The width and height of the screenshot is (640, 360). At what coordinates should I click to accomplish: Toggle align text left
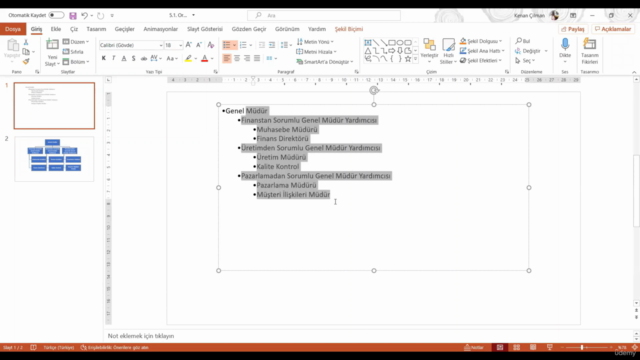(x=227, y=58)
